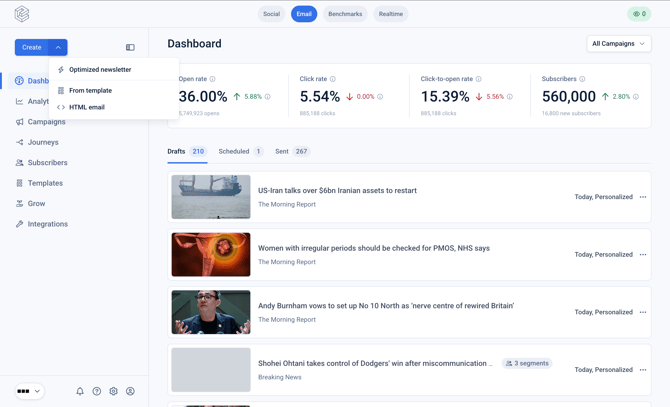This screenshot has width=670, height=407.
Task: Collapse the Create dropdown arrow
Action: pyautogui.click(x=58, y=47)
